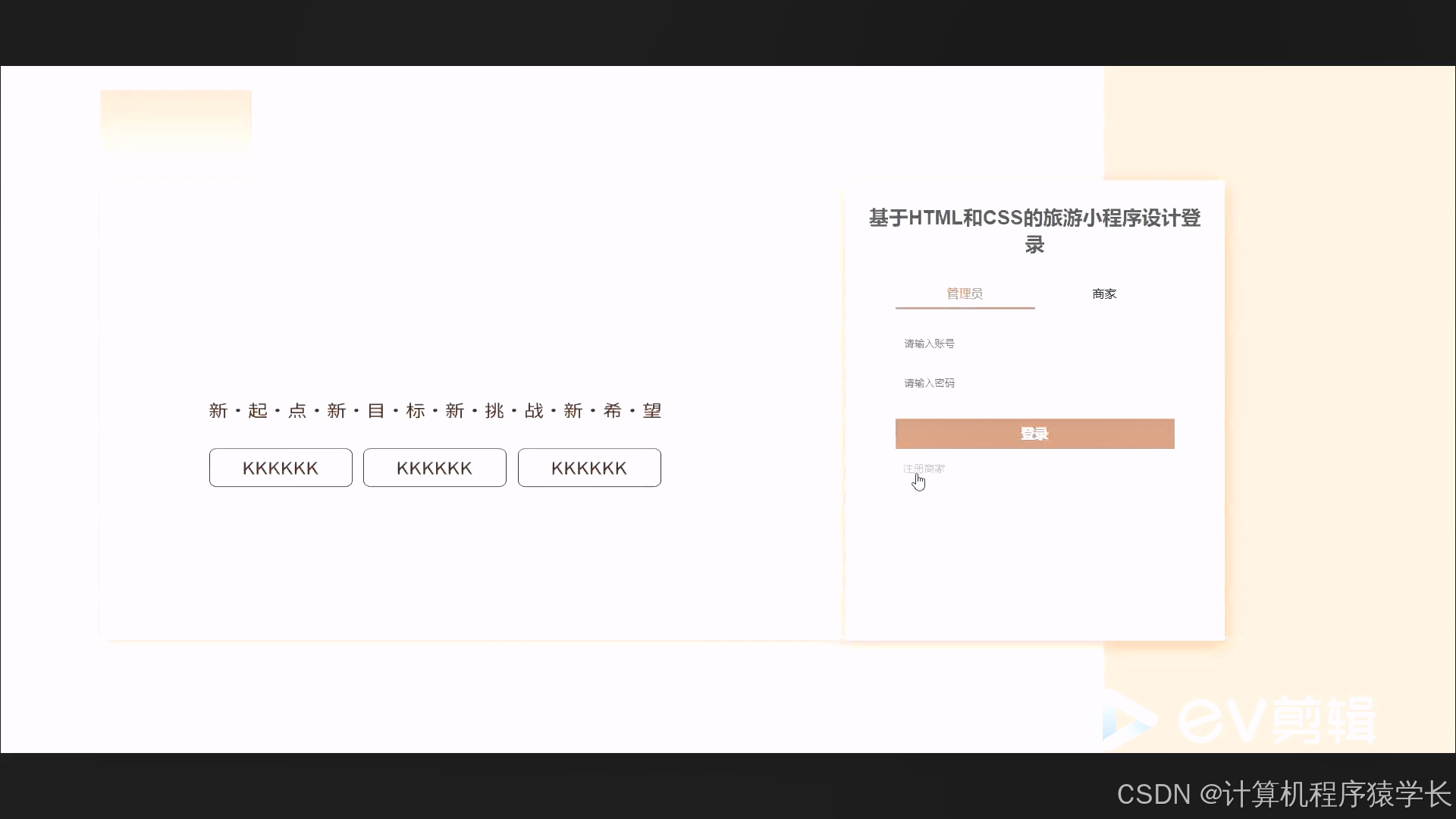Screen dimensions: 1456x819
Task: Click the underline beneath the 管理员 tab
Action: point(965,308)
